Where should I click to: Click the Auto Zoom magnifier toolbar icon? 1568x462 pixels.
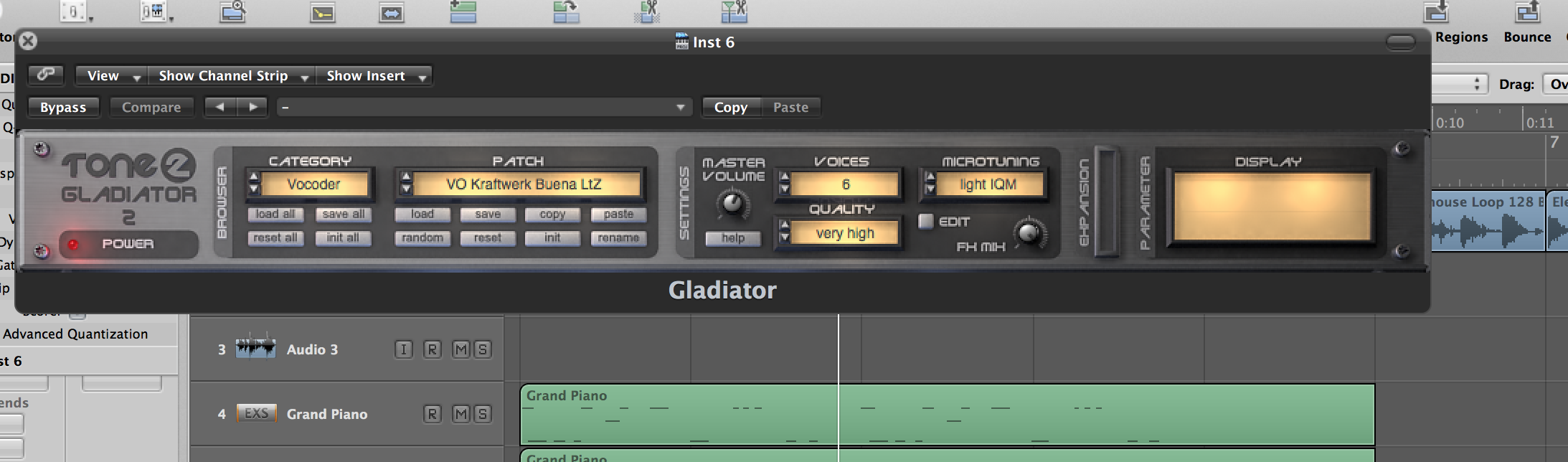(233, 11)
